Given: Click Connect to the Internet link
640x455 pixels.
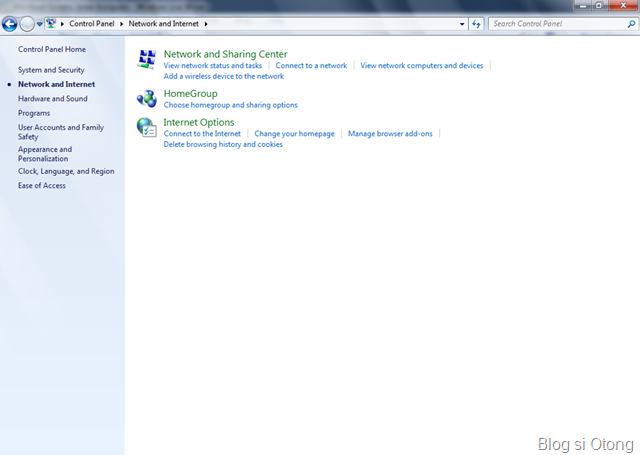Looking at the screenshot, I should [x=202, y=133].
